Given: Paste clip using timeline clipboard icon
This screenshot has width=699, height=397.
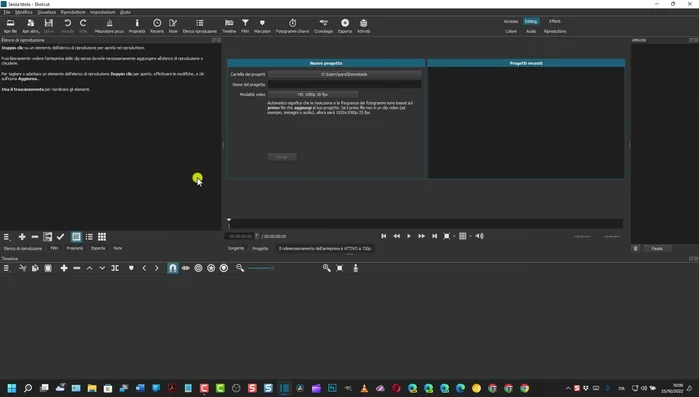Looking at the screenshot, I should [x=48, y=268].
